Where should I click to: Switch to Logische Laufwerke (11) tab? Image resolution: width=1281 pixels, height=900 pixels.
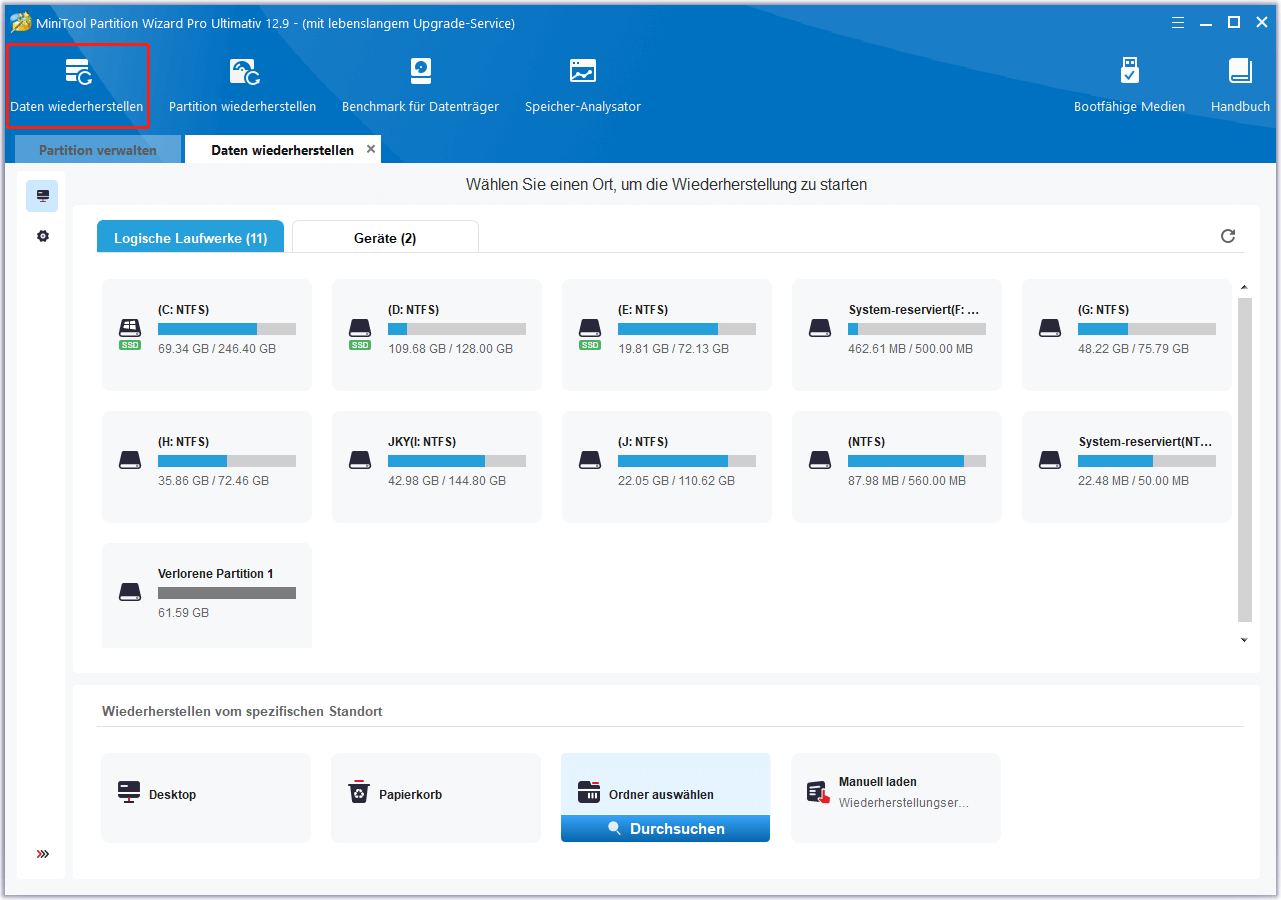[x=190, y=238]
